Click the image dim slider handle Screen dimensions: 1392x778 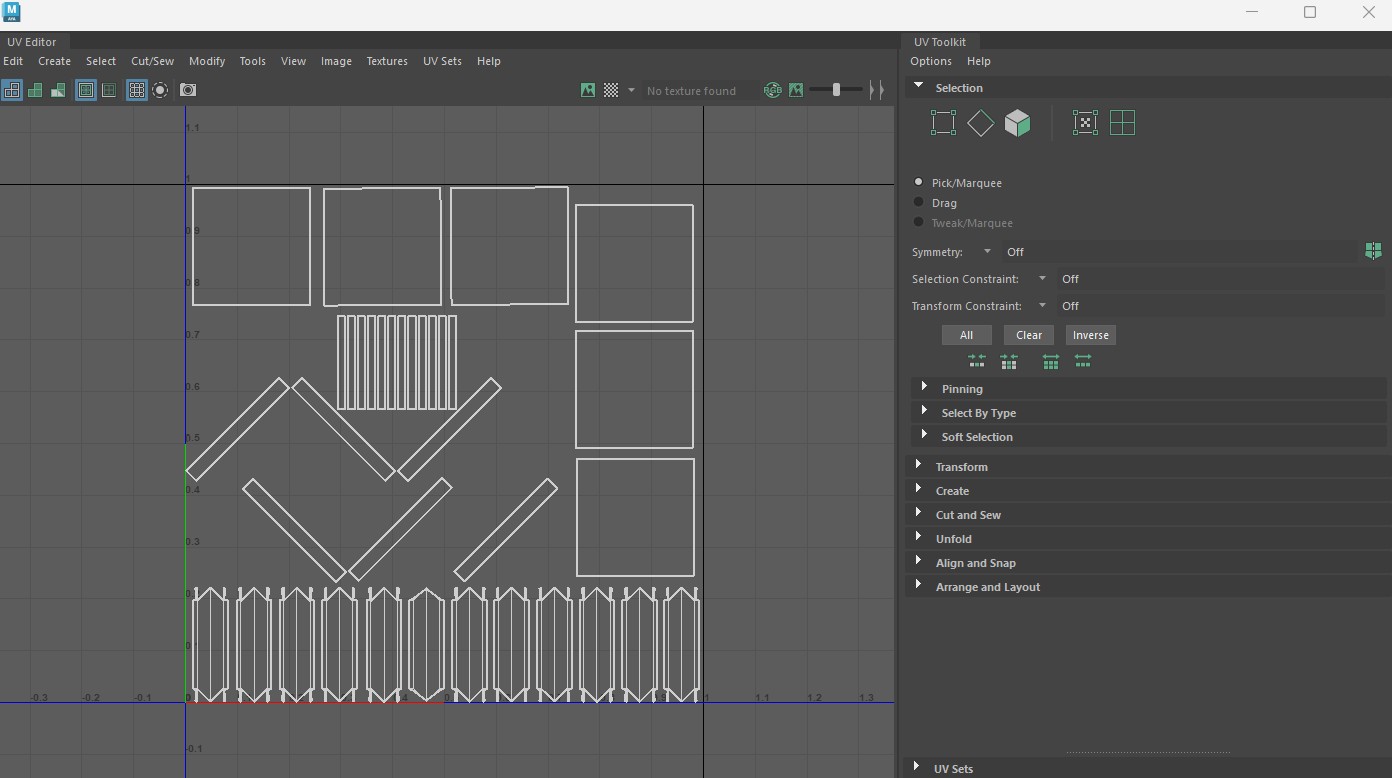(x=836, y=90)
